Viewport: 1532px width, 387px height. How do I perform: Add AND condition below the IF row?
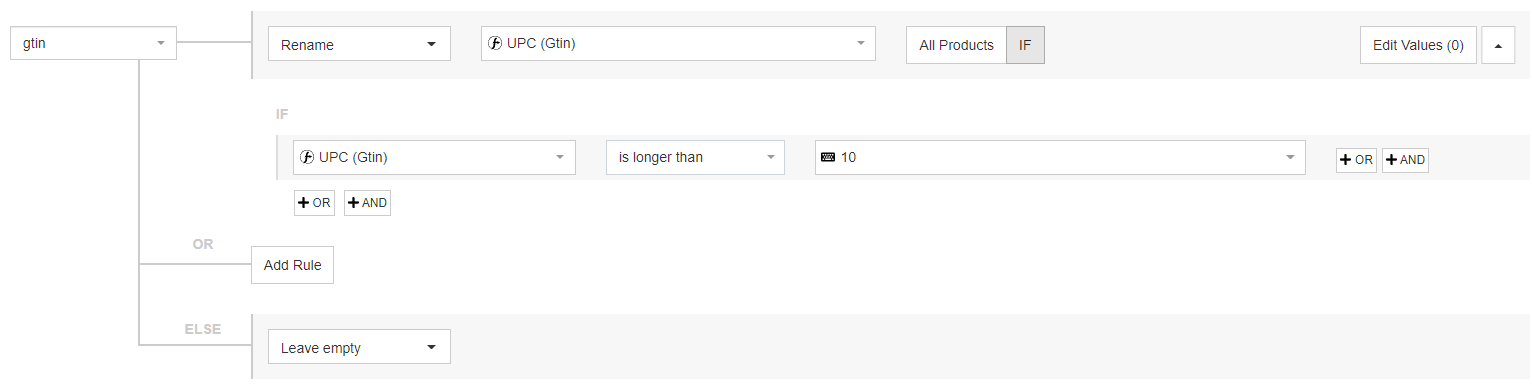tap(367, 203)
